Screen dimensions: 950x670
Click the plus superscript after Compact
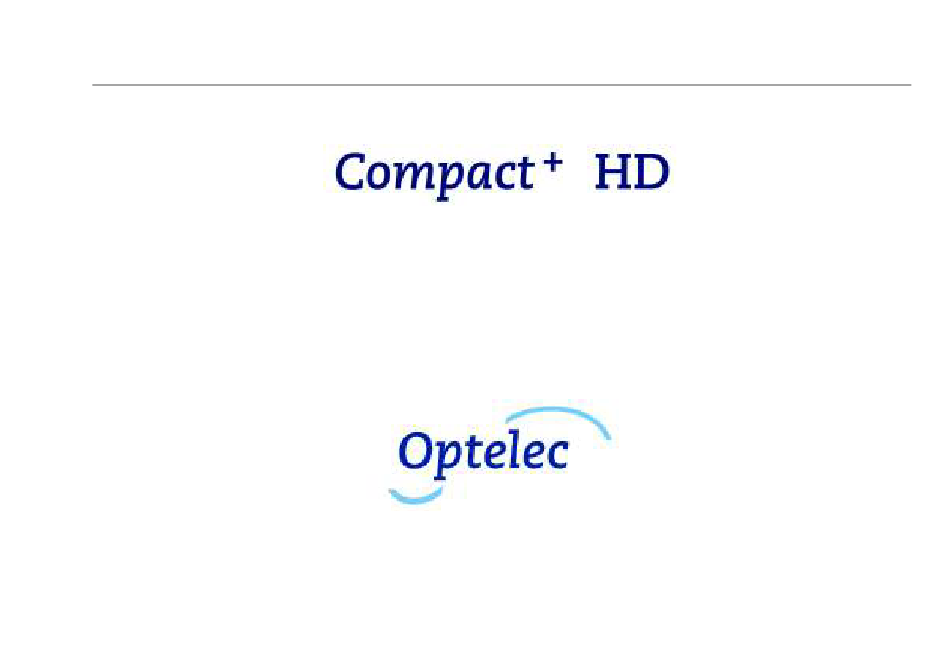(552, 162)
